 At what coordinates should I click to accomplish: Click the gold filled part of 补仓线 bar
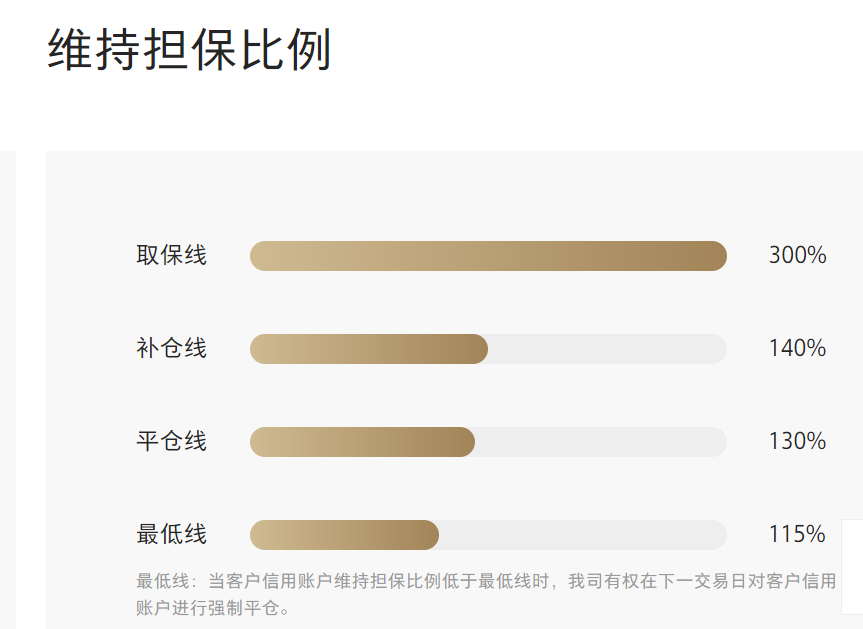tap(368, 349)
